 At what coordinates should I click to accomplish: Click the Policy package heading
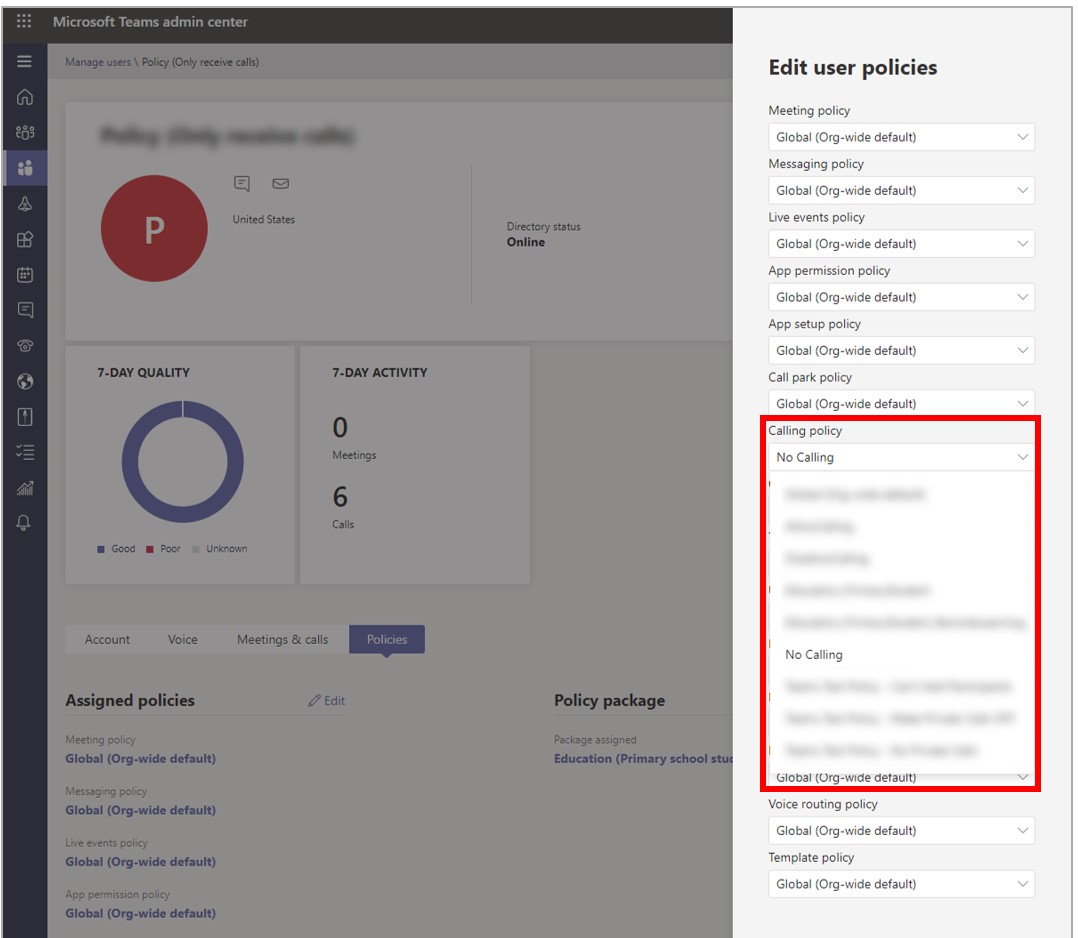pos(609,701)
